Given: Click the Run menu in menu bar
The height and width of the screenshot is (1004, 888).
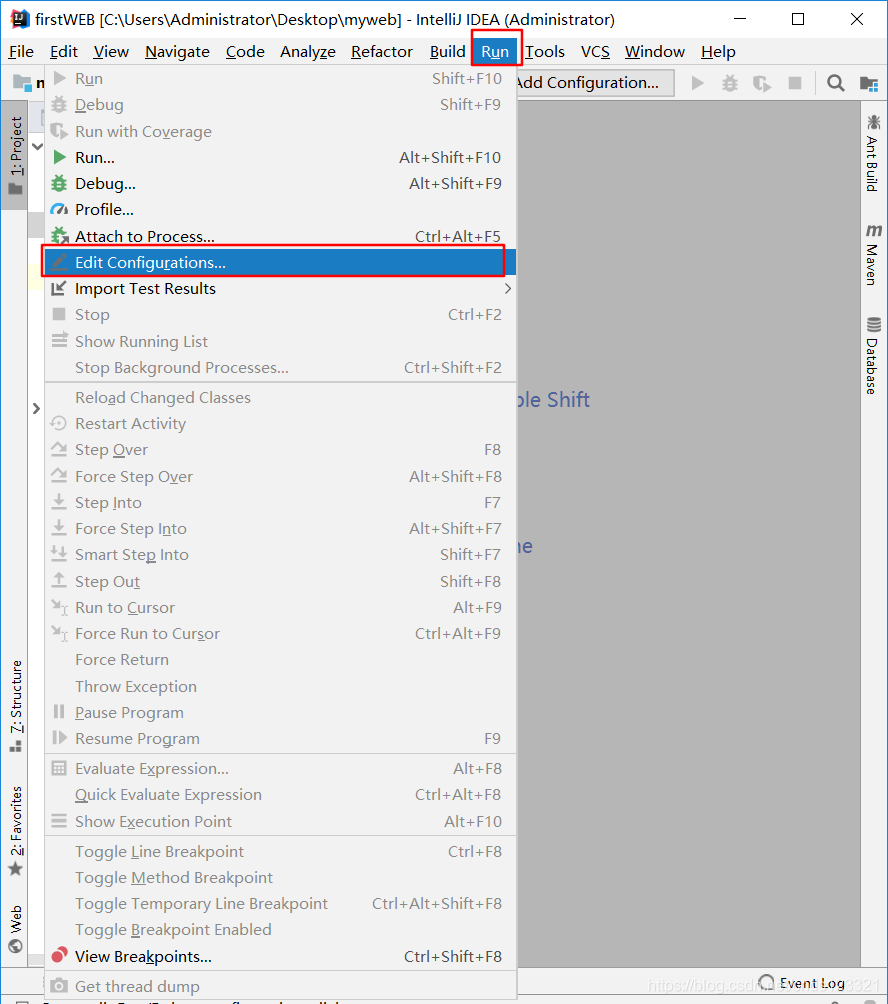Looking at the screenshot, I should point(495,52).
